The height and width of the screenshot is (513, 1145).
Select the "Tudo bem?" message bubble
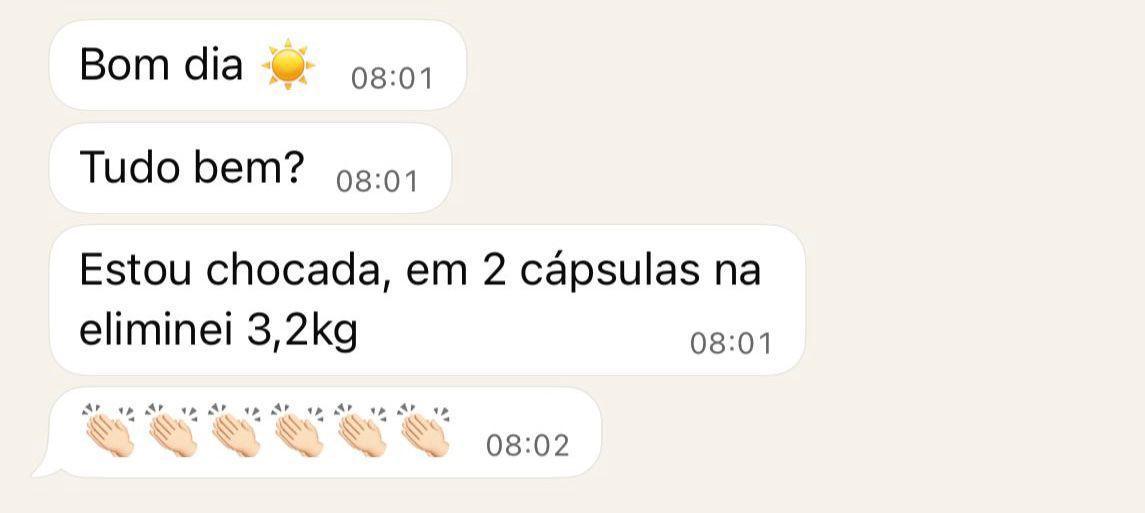click(x=250, y=168)
